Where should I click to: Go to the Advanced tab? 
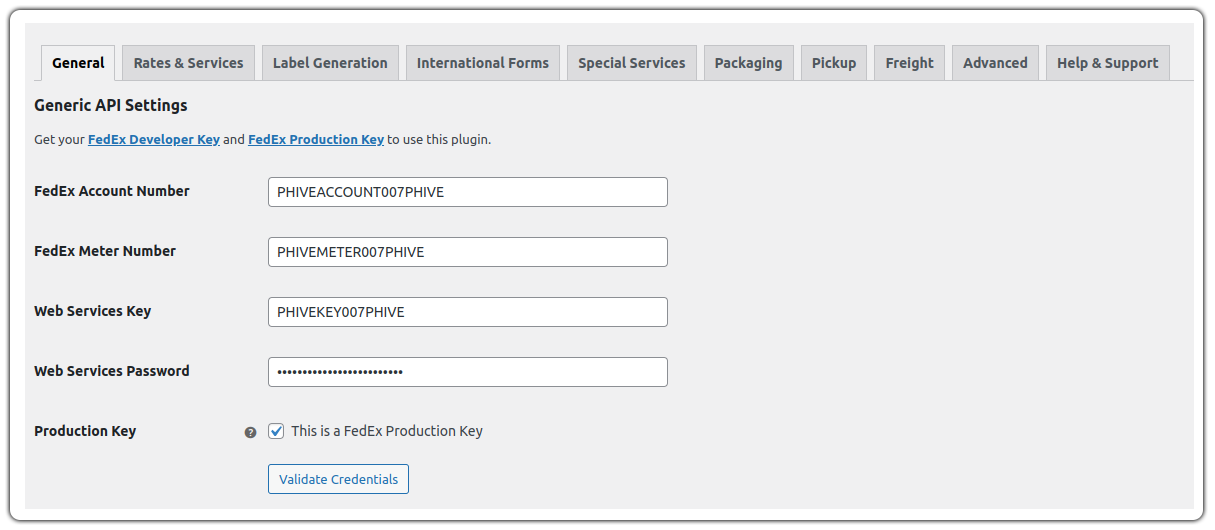click(x=996, y=63)
